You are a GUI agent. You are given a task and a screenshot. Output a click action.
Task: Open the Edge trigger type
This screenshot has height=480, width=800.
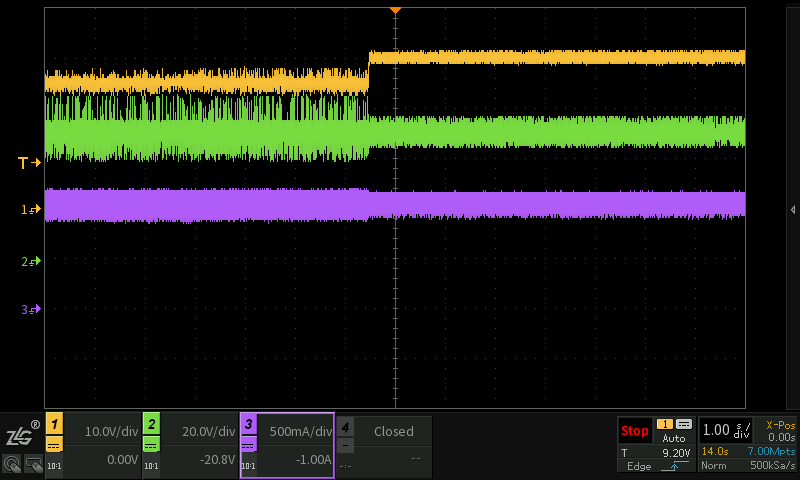point(639,466)
